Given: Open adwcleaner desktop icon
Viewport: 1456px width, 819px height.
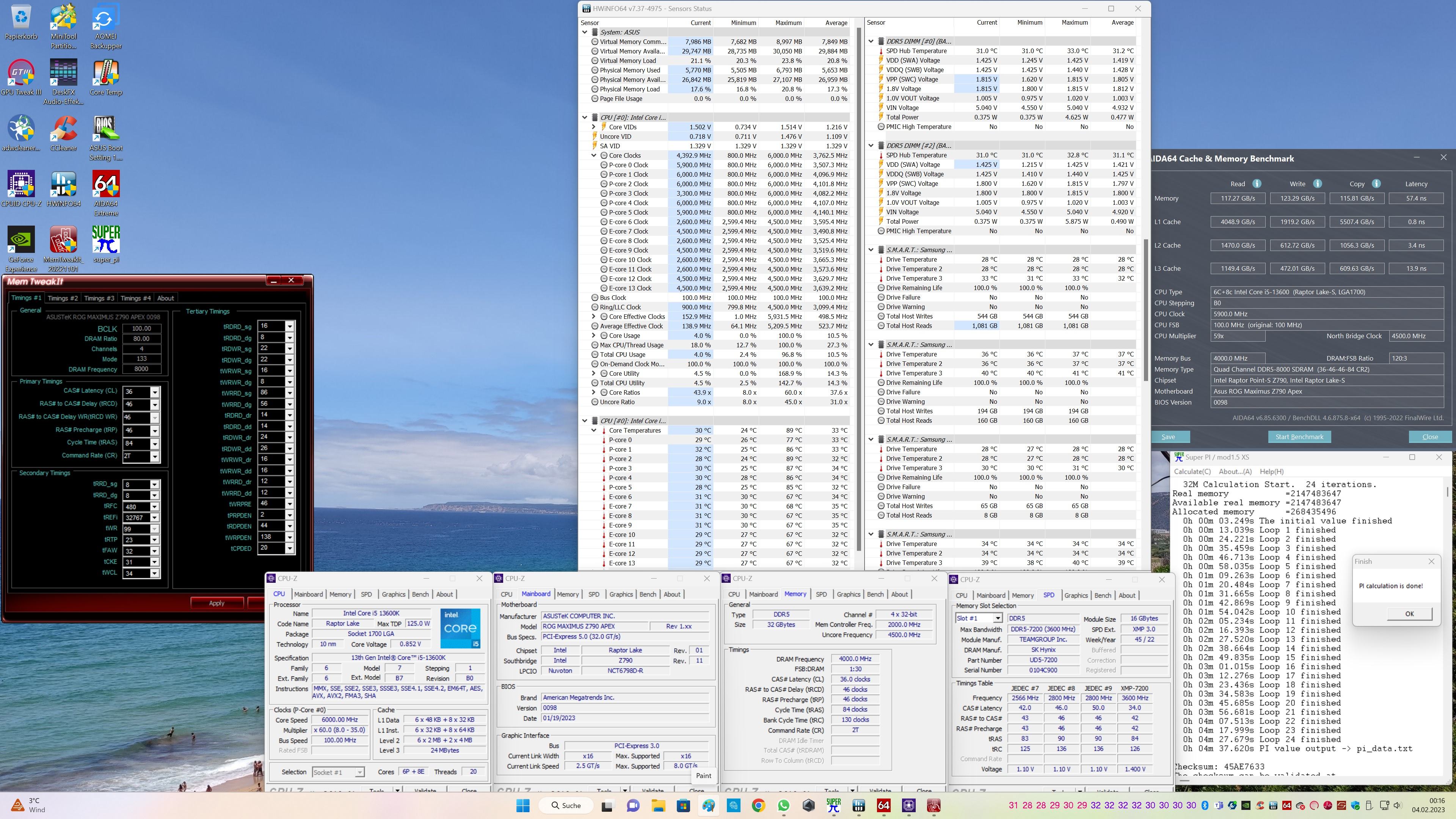Looking at the screenshot, I should 21,133.
